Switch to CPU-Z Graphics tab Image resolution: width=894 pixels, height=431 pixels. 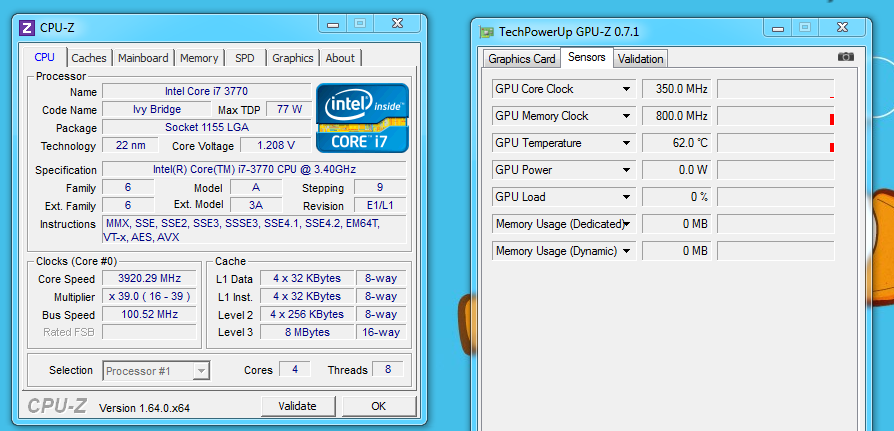292,58
